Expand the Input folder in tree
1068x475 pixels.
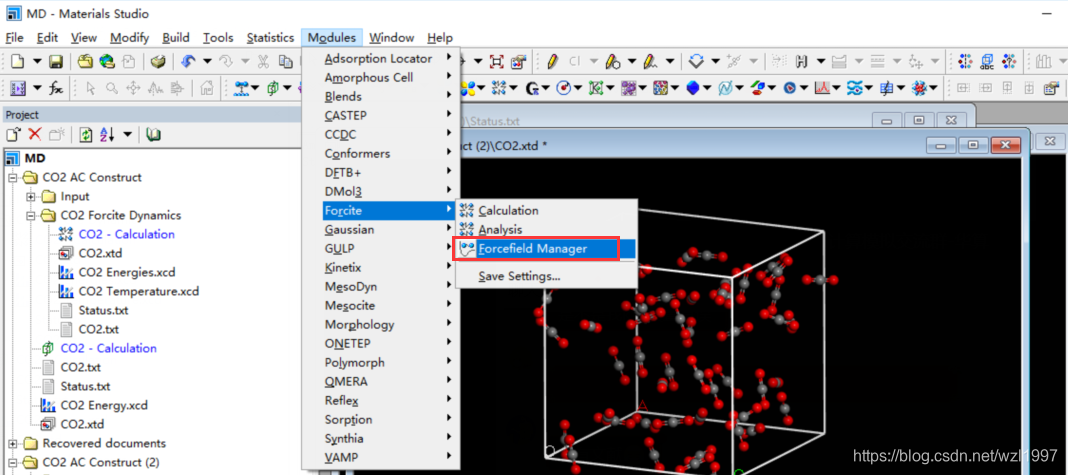click(31, 196)
